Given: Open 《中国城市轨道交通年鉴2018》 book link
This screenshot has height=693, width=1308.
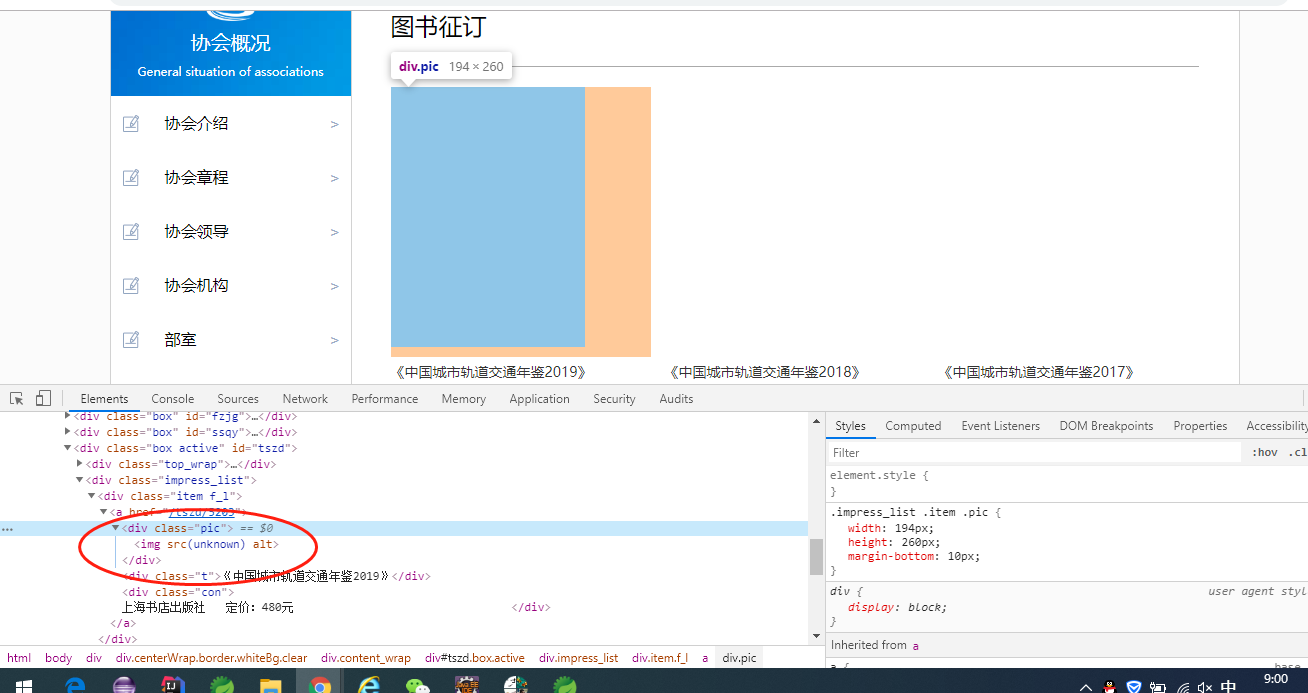Looking at the screenshot, I should (764, 372).
